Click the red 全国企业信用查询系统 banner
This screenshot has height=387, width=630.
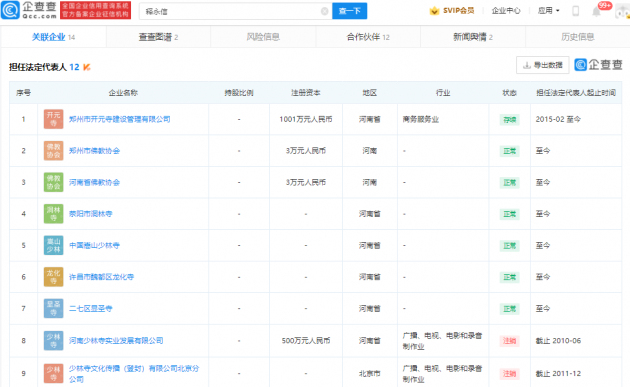(x=96, y=10)
